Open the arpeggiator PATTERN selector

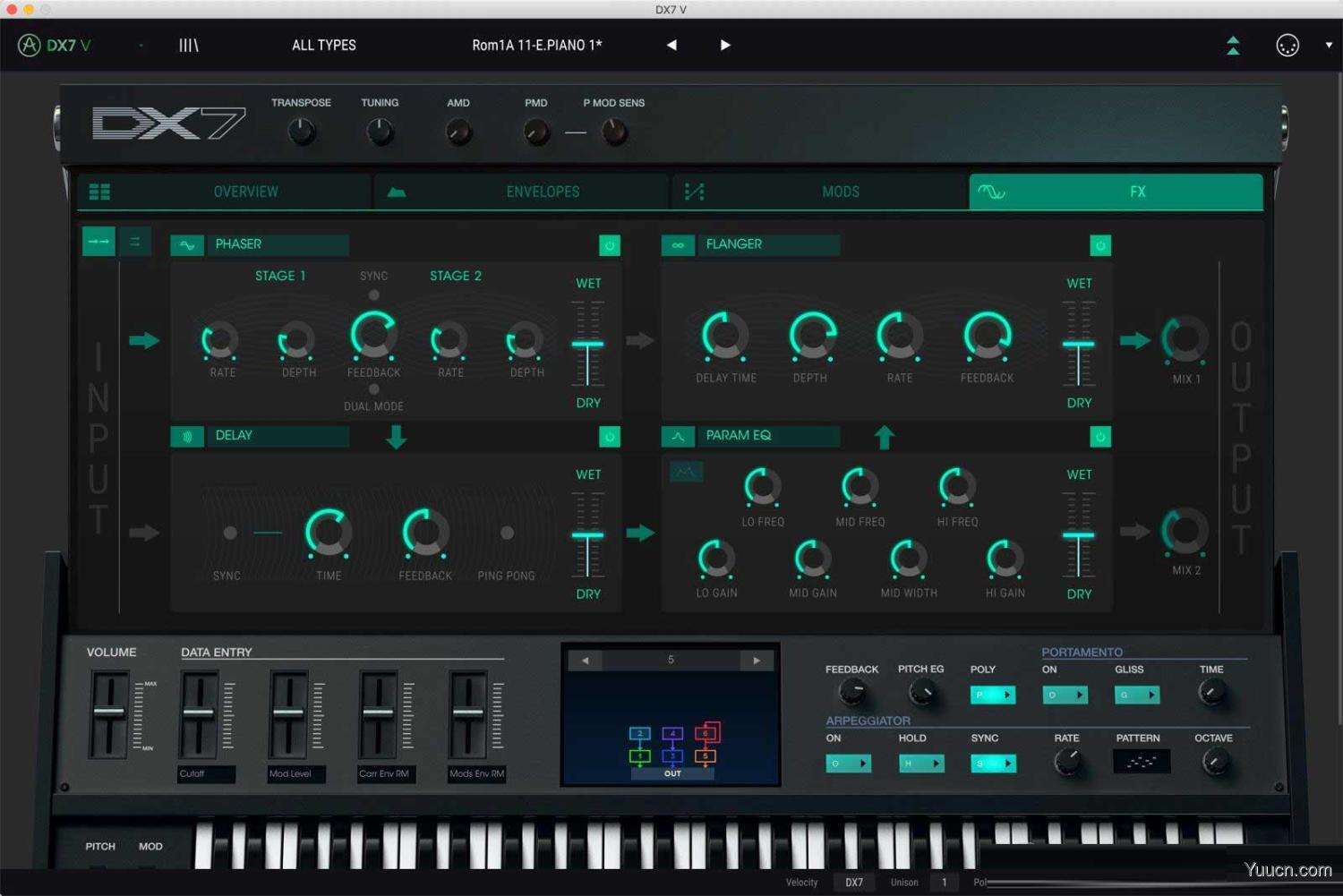coord(1142,762)
